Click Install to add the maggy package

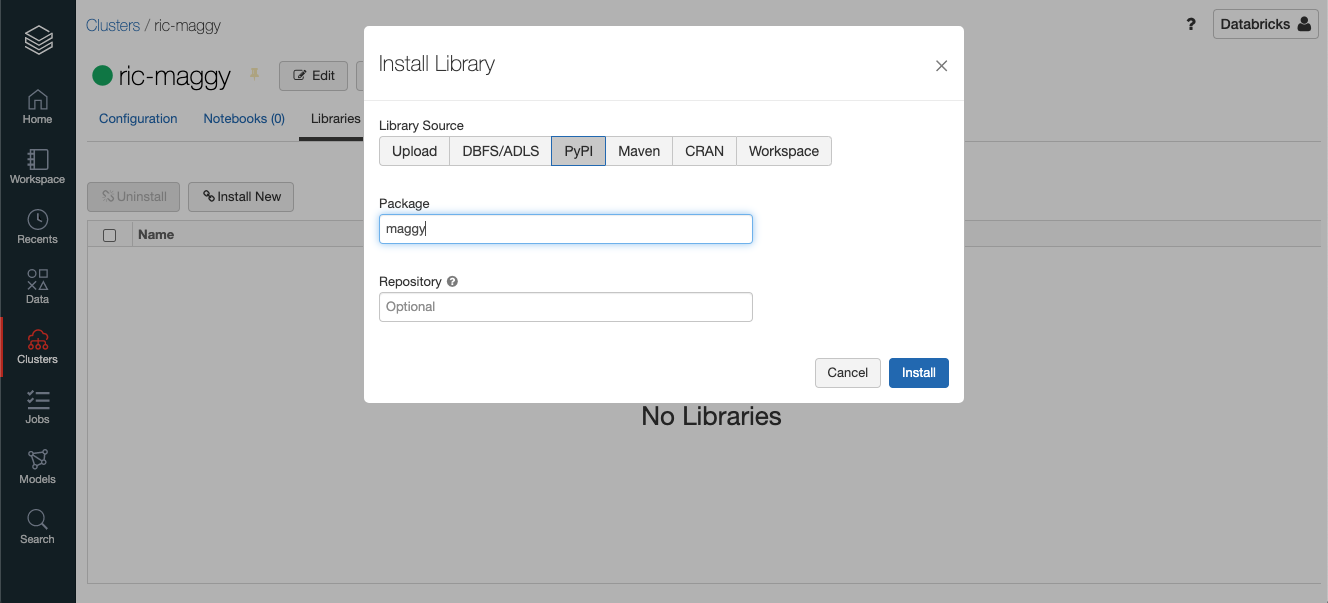[x=918, y=372]
